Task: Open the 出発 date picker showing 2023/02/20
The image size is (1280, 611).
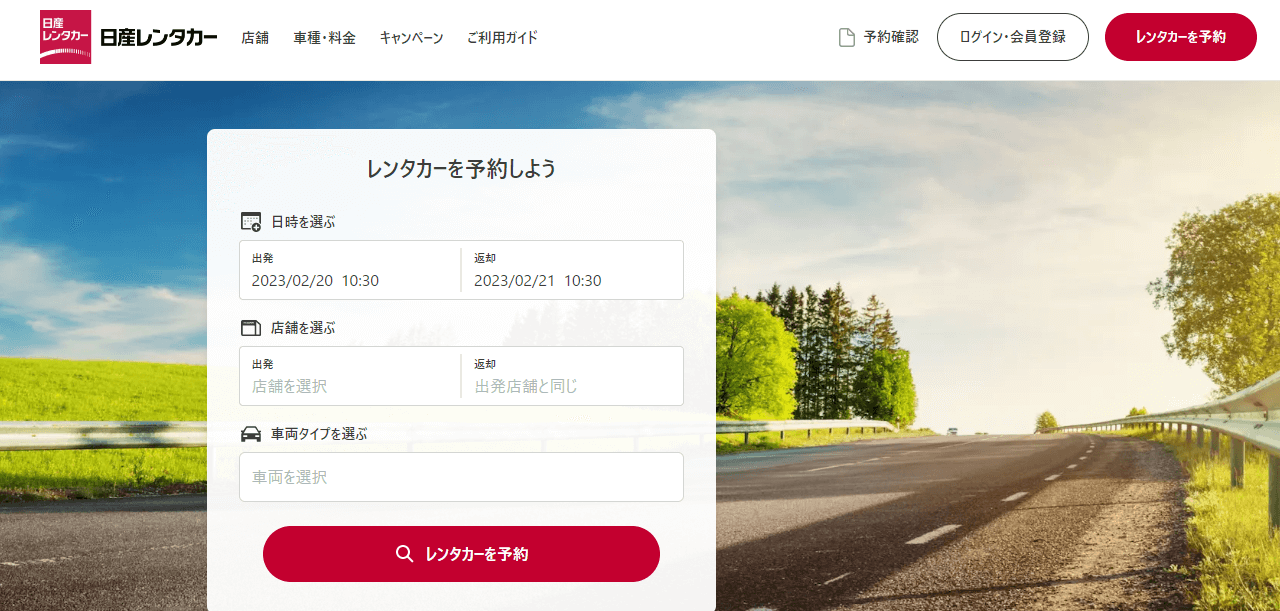Action: click(350, 270)
